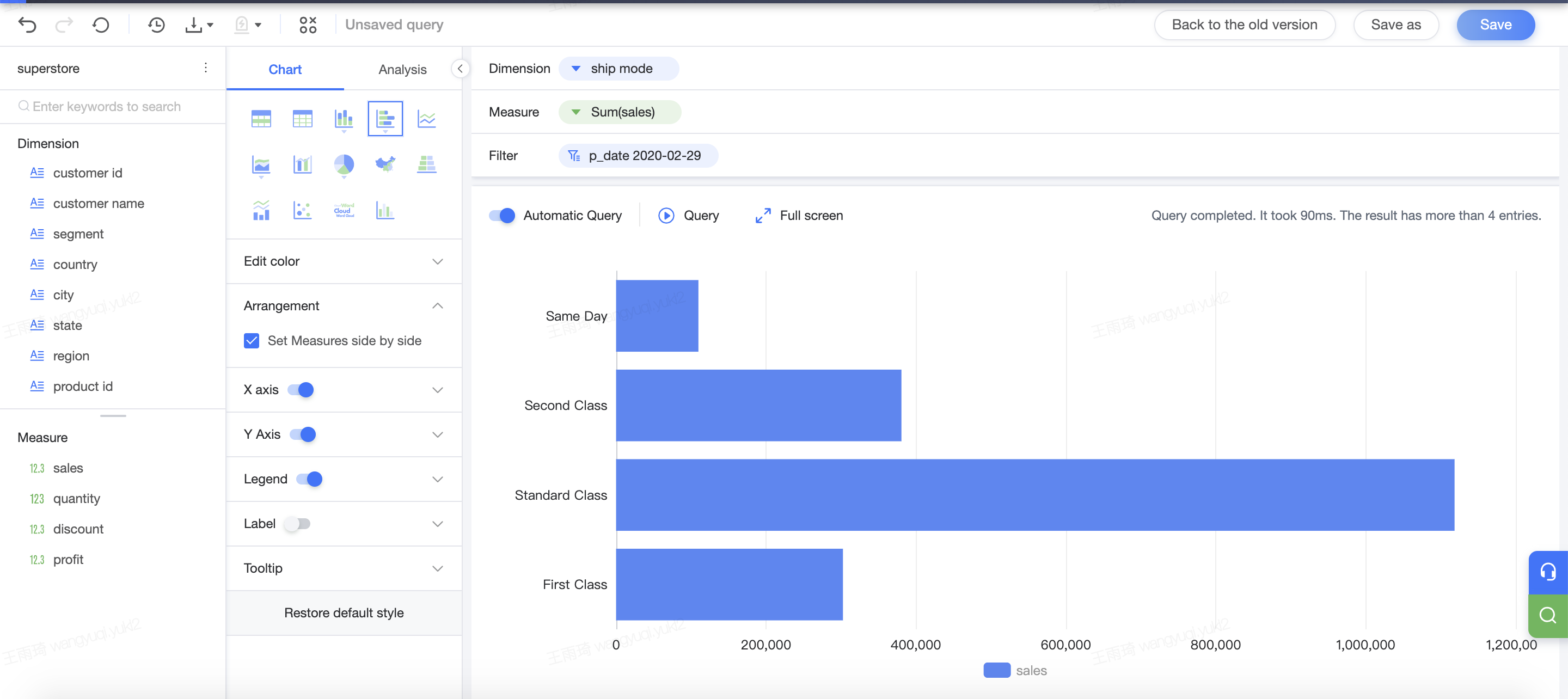Toggle the Legend switch off
This screenshot has width=1568, height=699.
[309, 479]
